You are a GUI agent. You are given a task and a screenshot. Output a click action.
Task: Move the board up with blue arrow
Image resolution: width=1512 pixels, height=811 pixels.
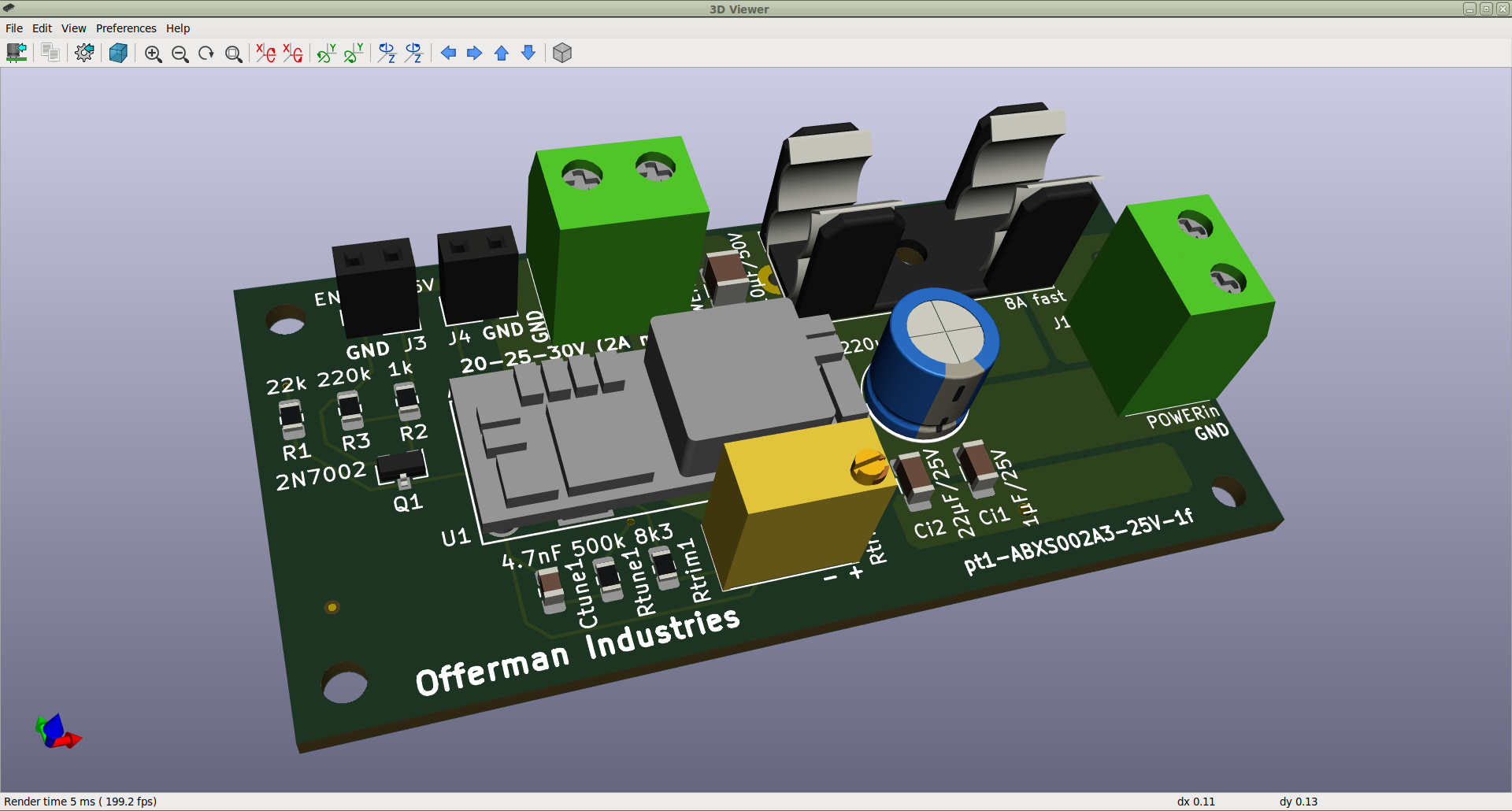pos(502,53)
